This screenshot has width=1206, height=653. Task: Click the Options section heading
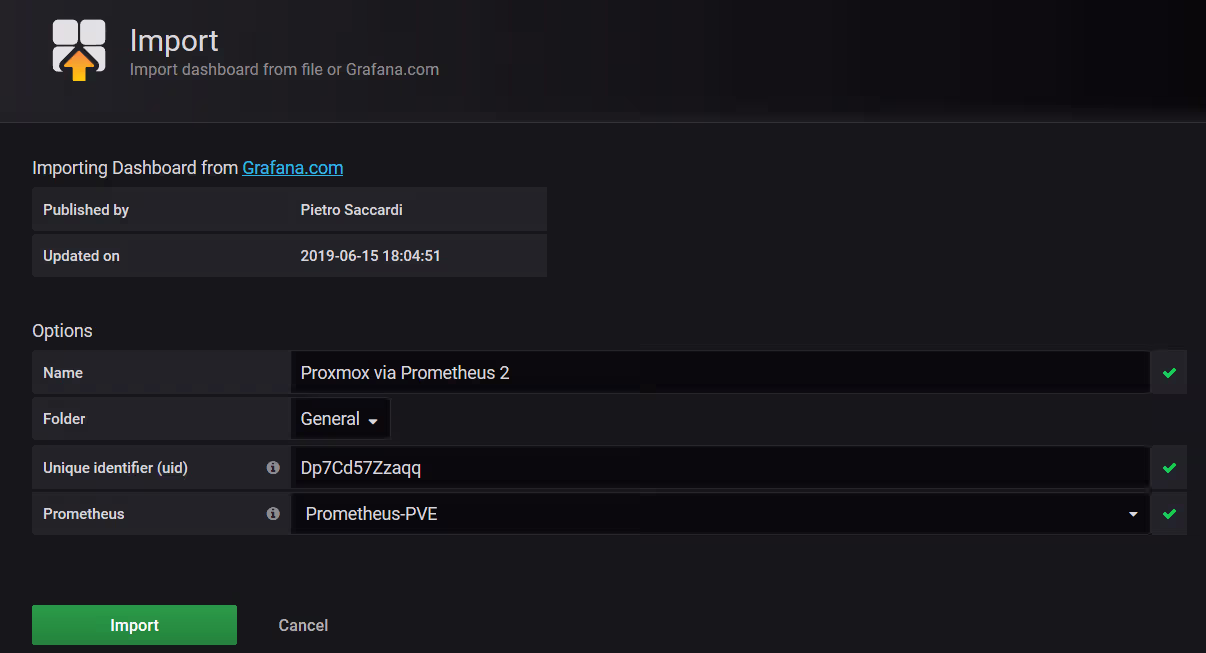62,331
